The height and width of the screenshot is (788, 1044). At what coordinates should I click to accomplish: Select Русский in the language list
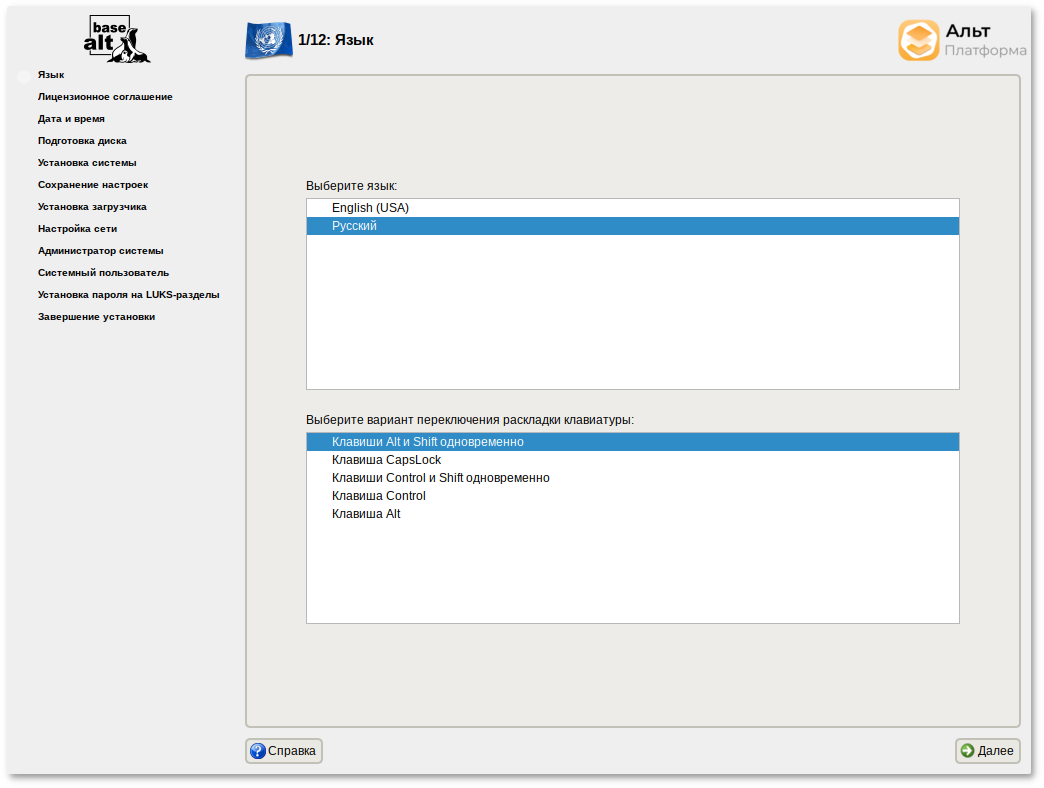(354, 226)
